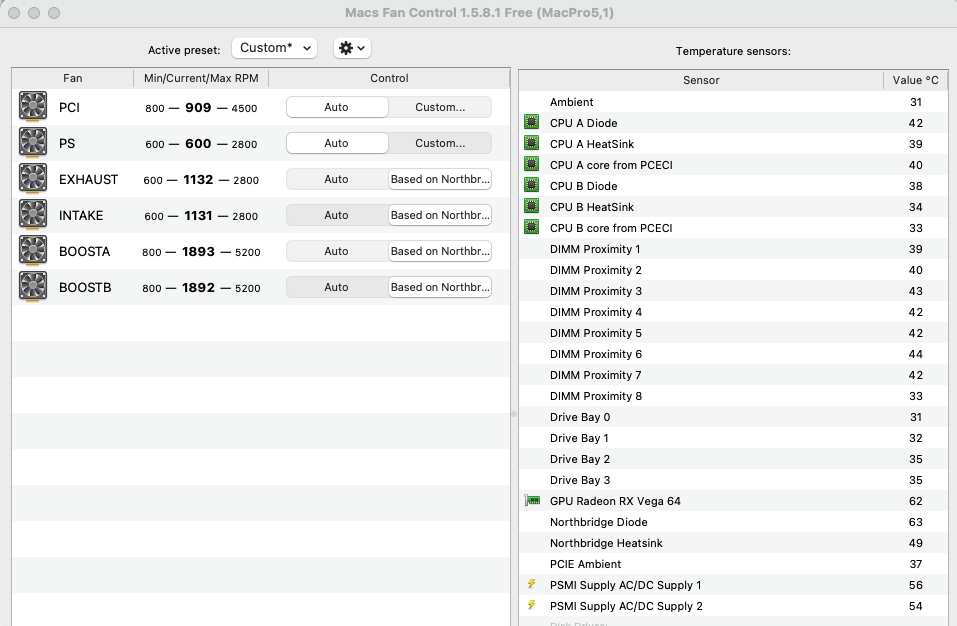The height and width of the screenshot is (626, 957).
Task: Click the BOOSTA current RPM value 1893
Action: tap(198, 251)
